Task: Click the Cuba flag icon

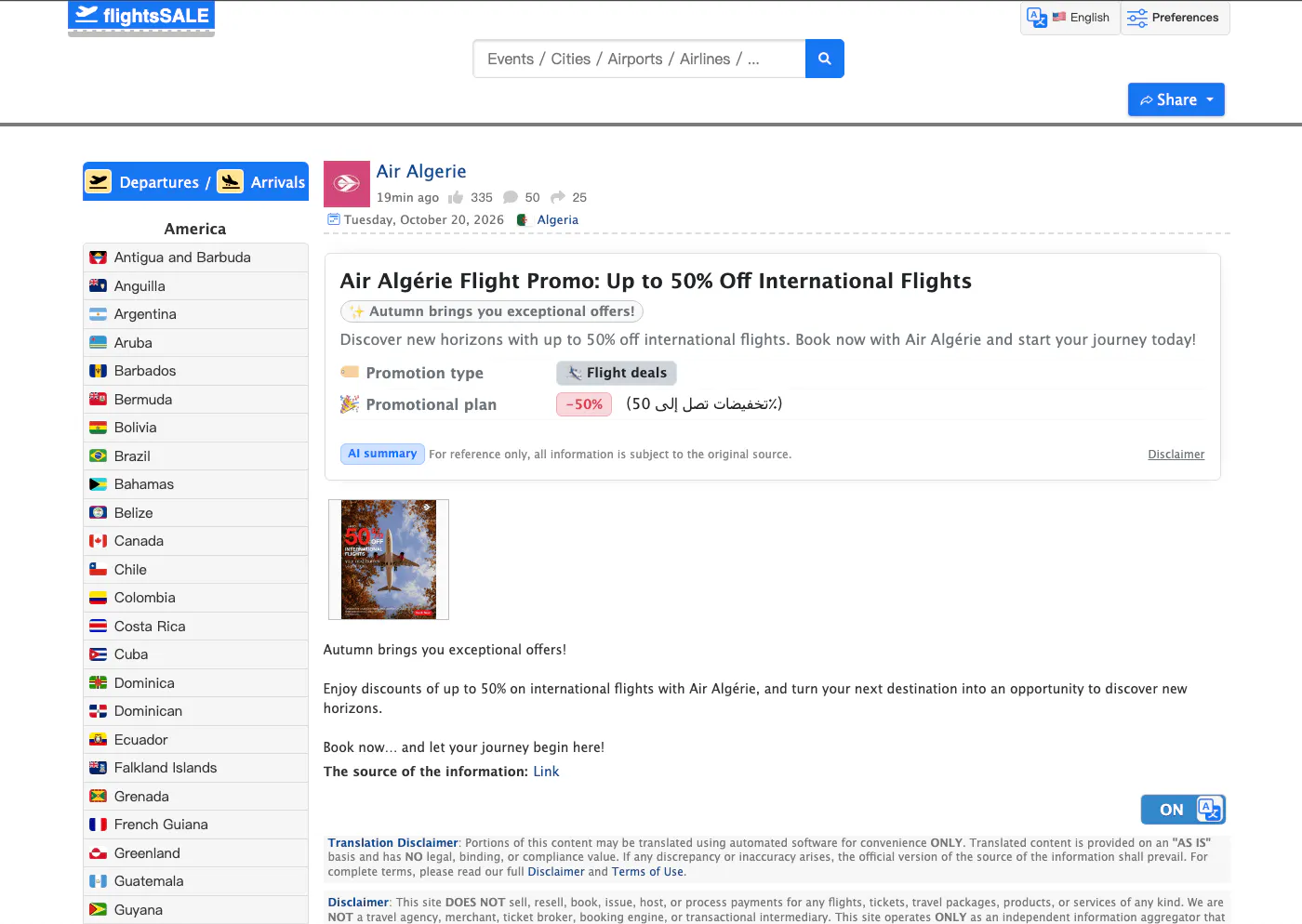Action: coord(98,654)
